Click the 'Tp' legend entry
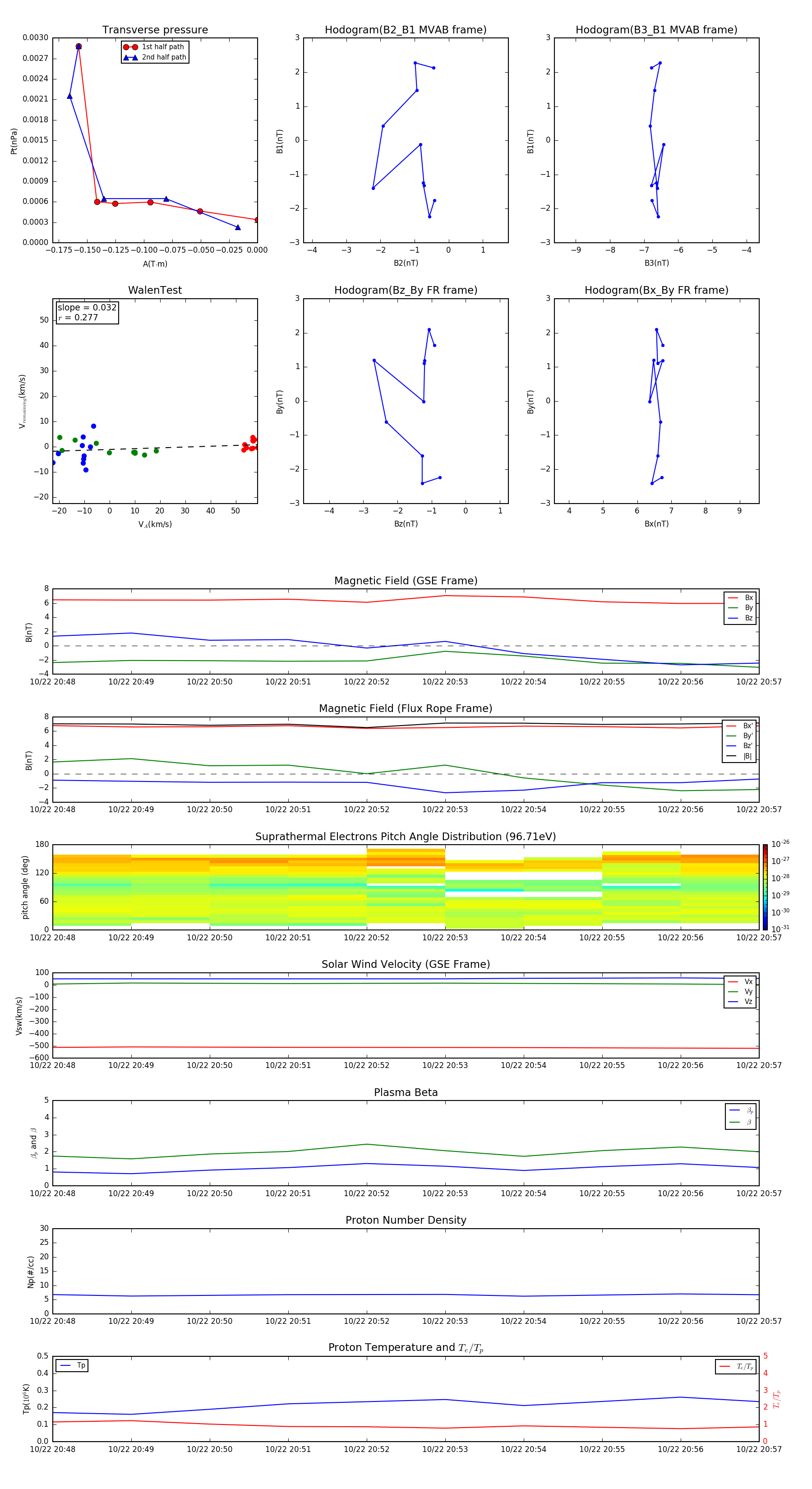Screen dimensions: 812x1489 [x=72, y=1366]
